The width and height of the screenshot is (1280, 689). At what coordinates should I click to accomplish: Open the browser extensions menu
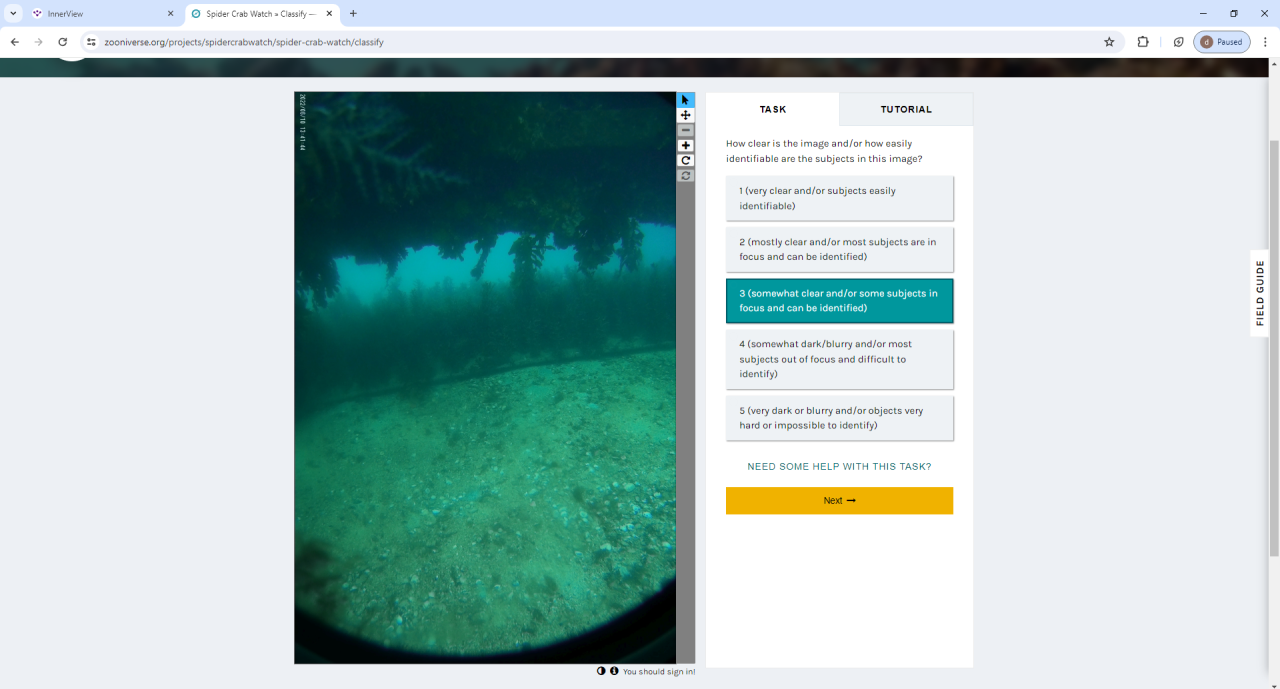tap(1143, 42)
